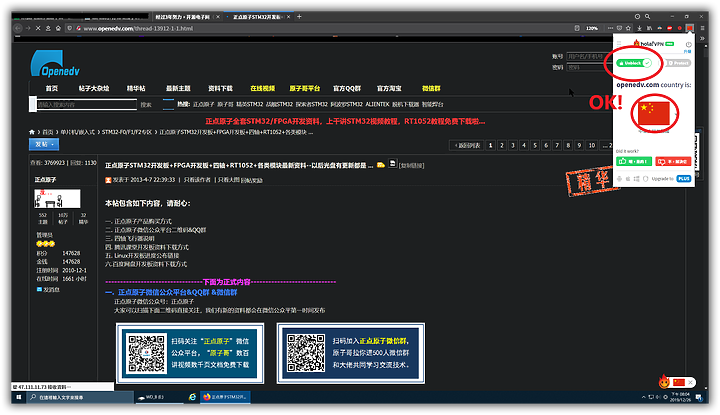Click 最新主题 in forum navigation
720x415 pixels.
(178, 88)
